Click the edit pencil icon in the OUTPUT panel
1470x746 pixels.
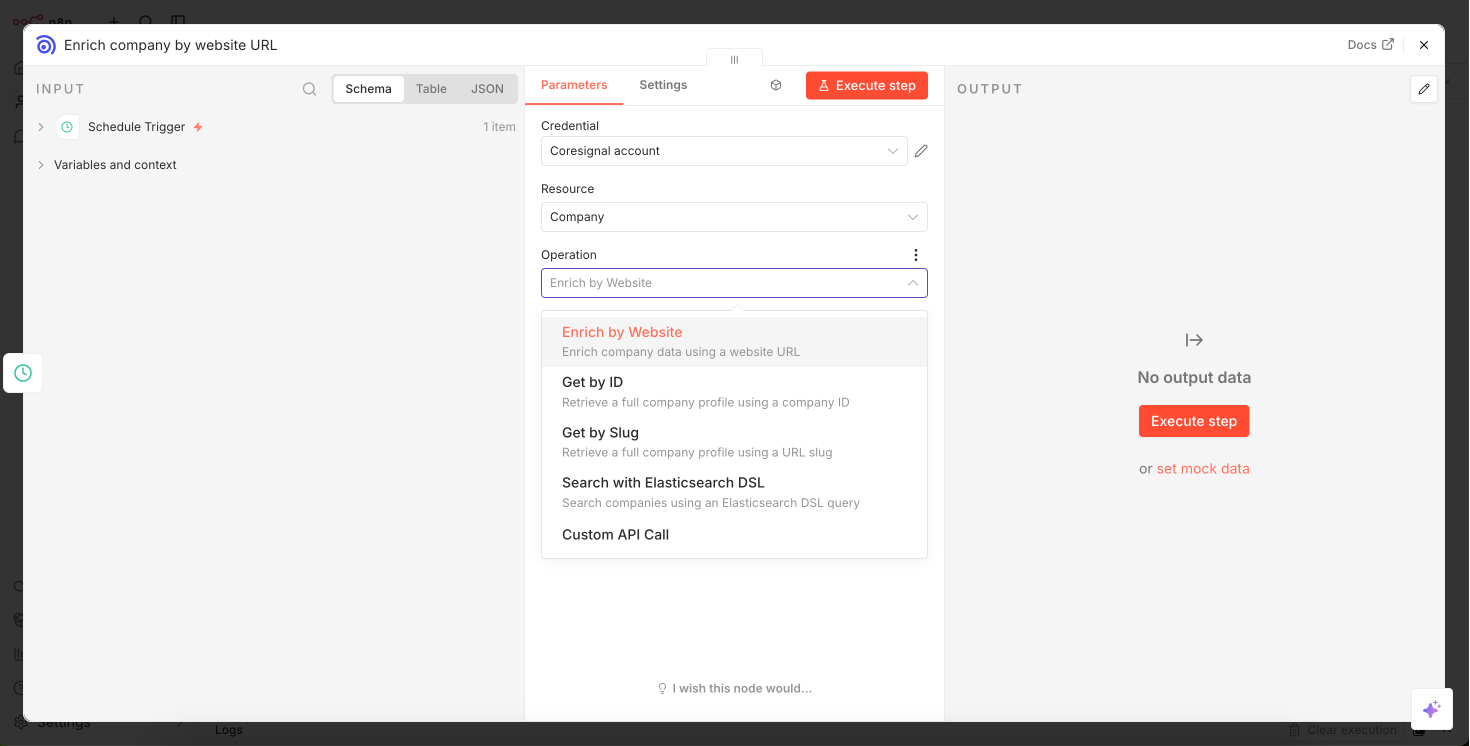pos(1424,88)
